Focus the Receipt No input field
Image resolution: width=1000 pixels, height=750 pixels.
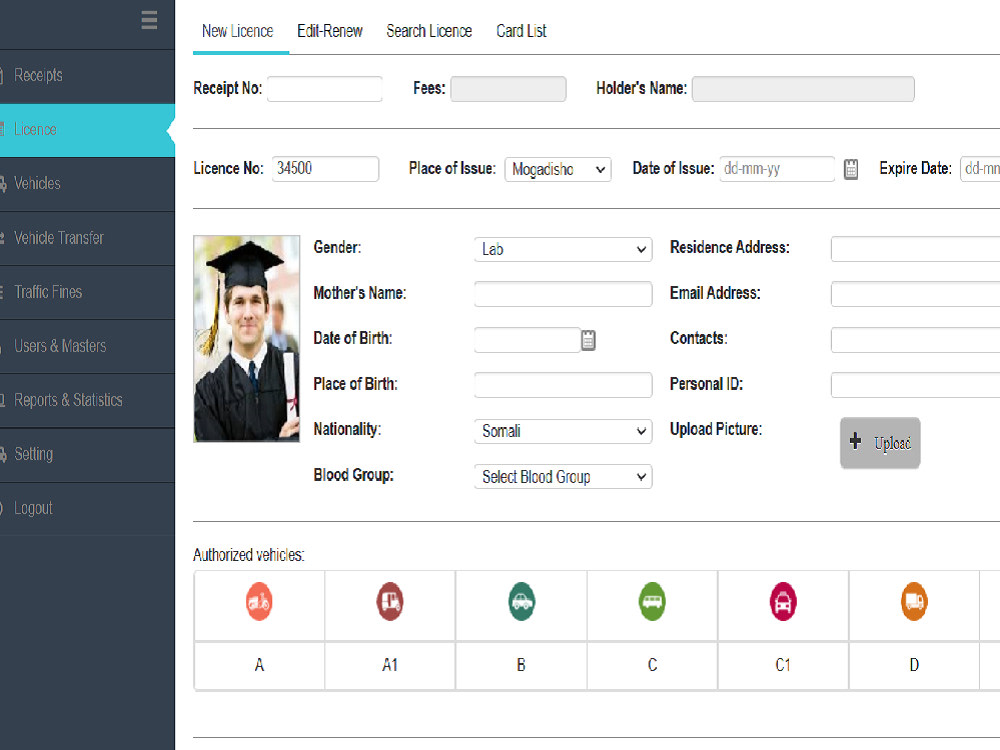click(325, 89)
